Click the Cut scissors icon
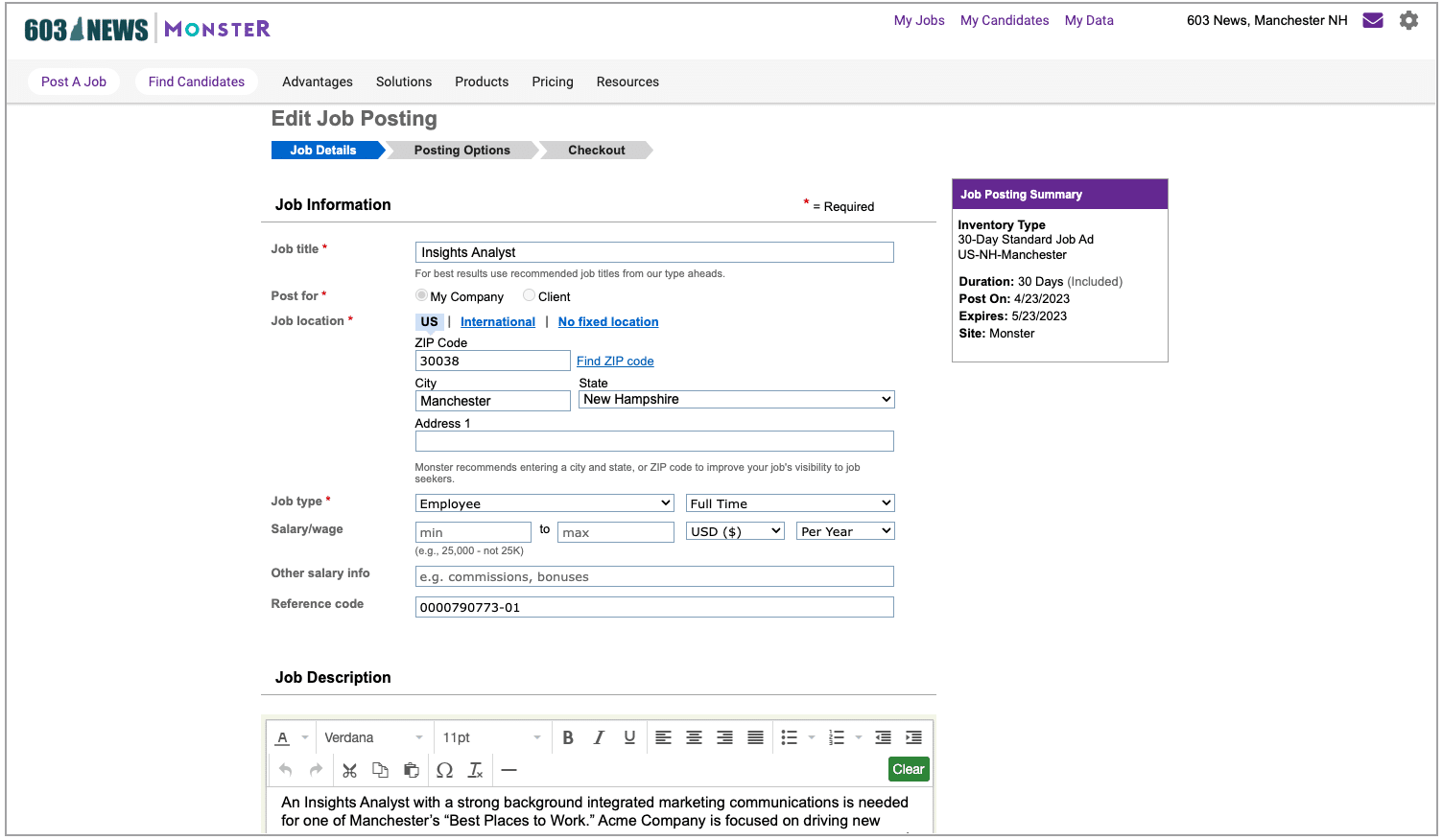 [349, 770]
